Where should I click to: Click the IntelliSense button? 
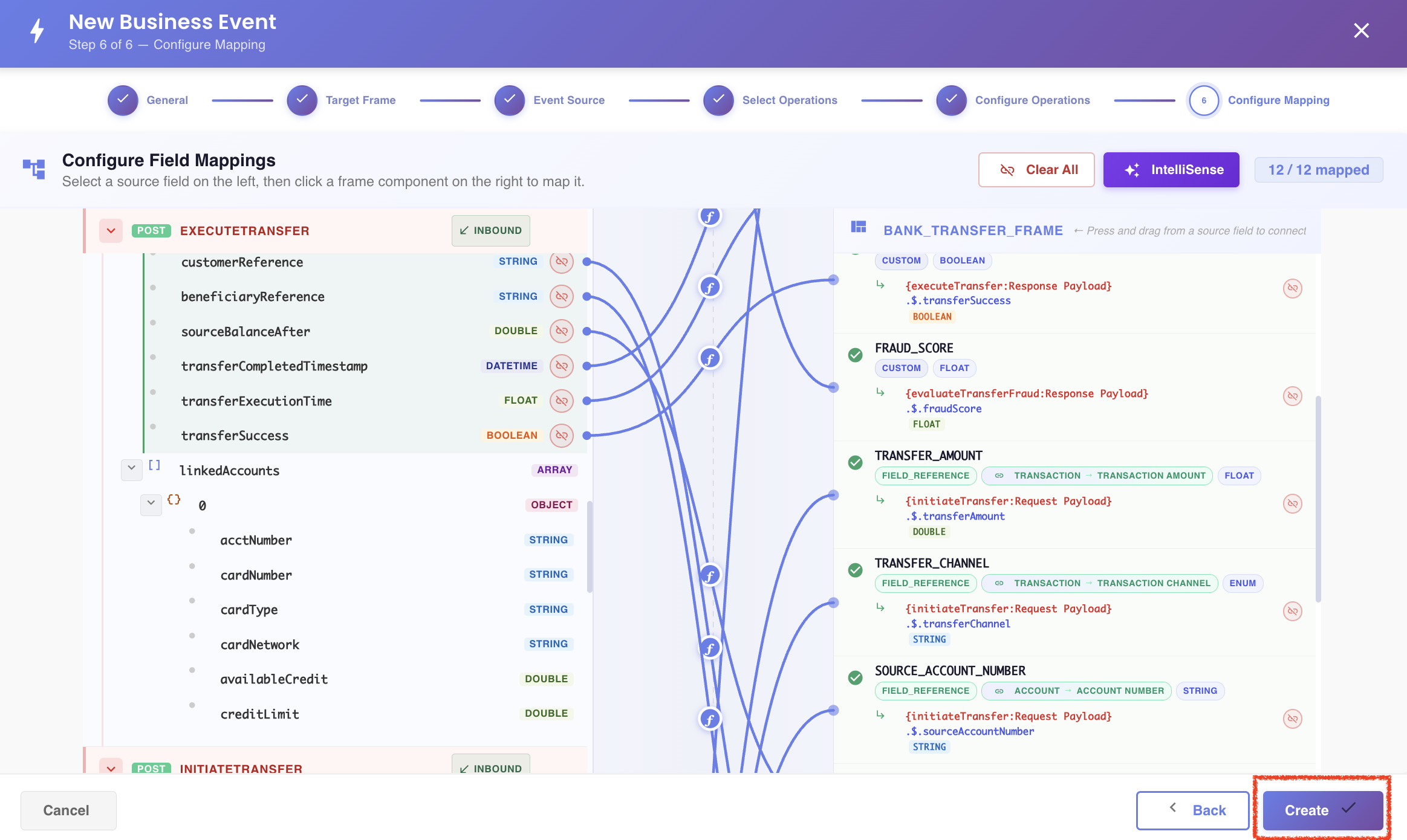pos(1171,170)
